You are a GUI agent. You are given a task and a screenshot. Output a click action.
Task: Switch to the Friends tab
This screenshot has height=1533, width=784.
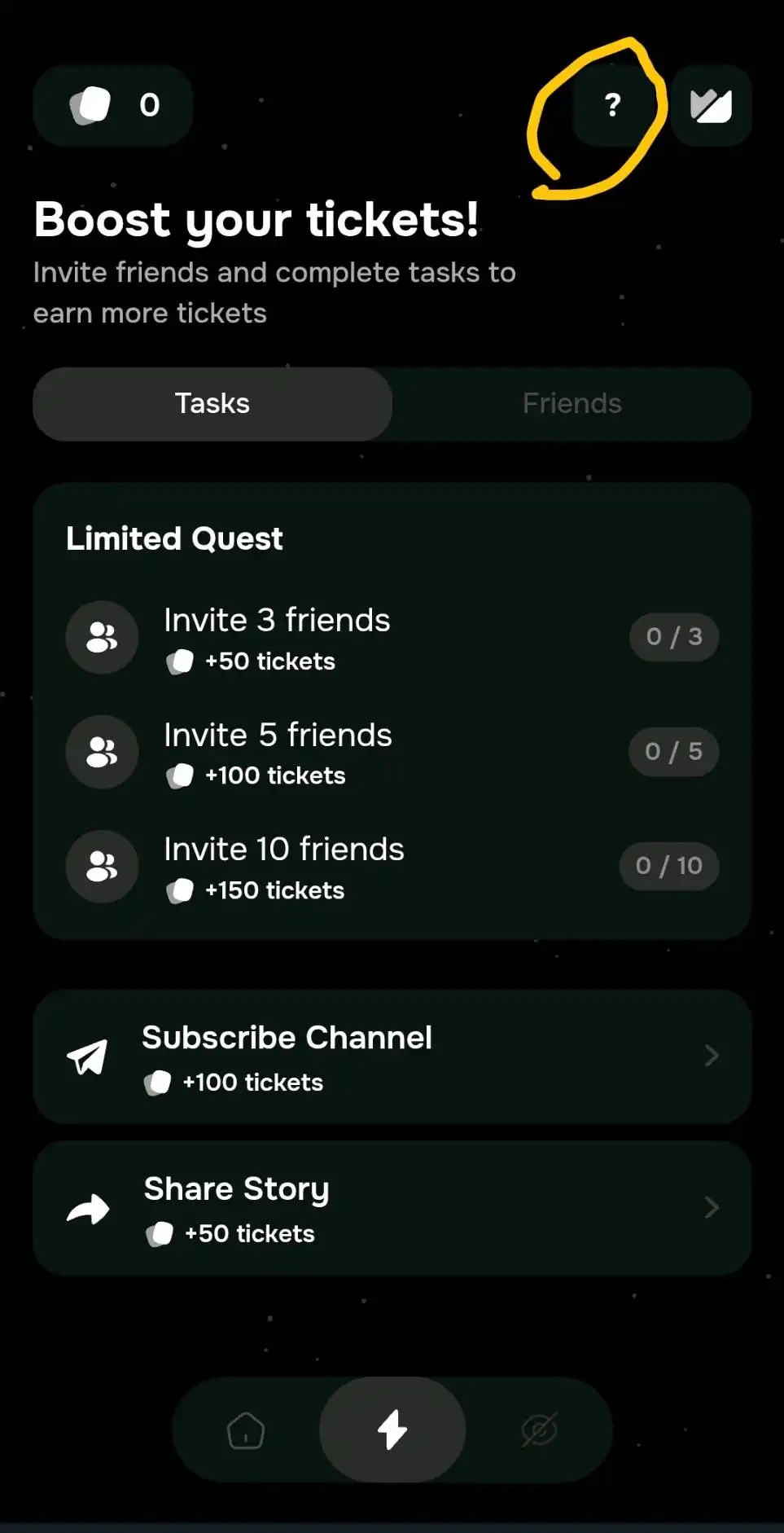coord(572,404)
